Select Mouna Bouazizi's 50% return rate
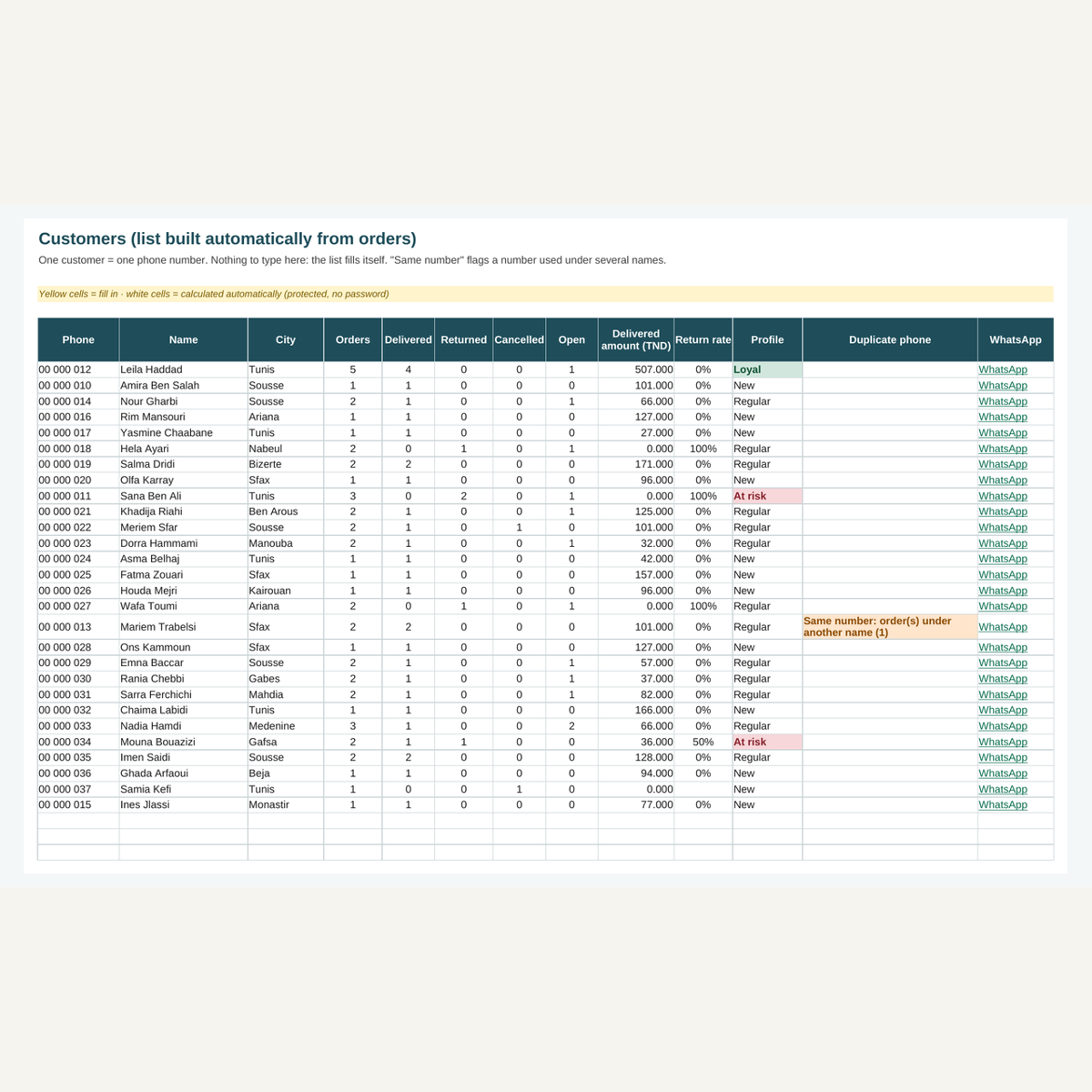The image size is (1092, 1092). (703, 742)
